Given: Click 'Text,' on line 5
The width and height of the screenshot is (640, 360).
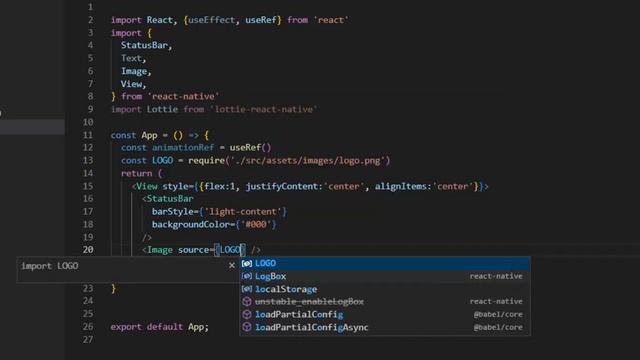Looking at the screenshot, I should [133, 58].
